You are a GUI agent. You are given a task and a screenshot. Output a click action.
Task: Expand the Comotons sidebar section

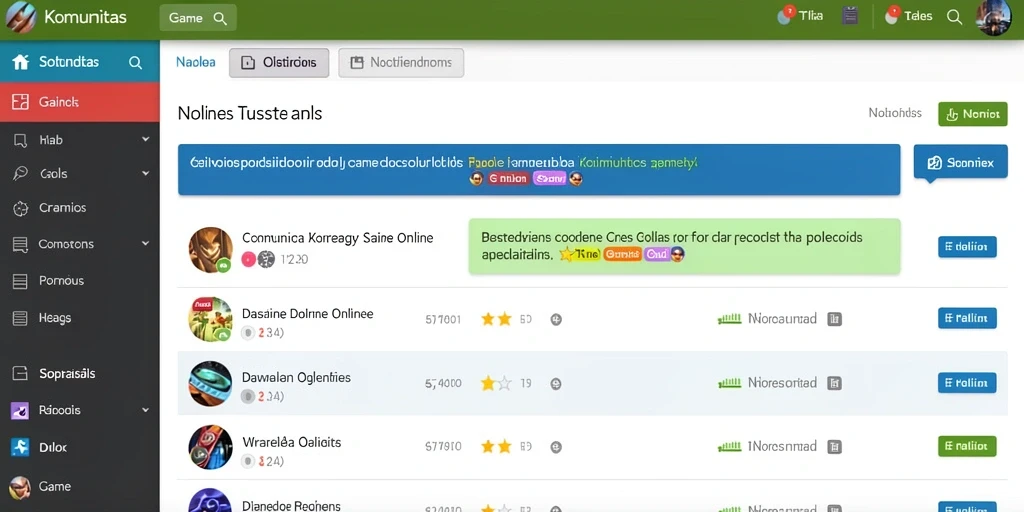(x=145, y=244)
